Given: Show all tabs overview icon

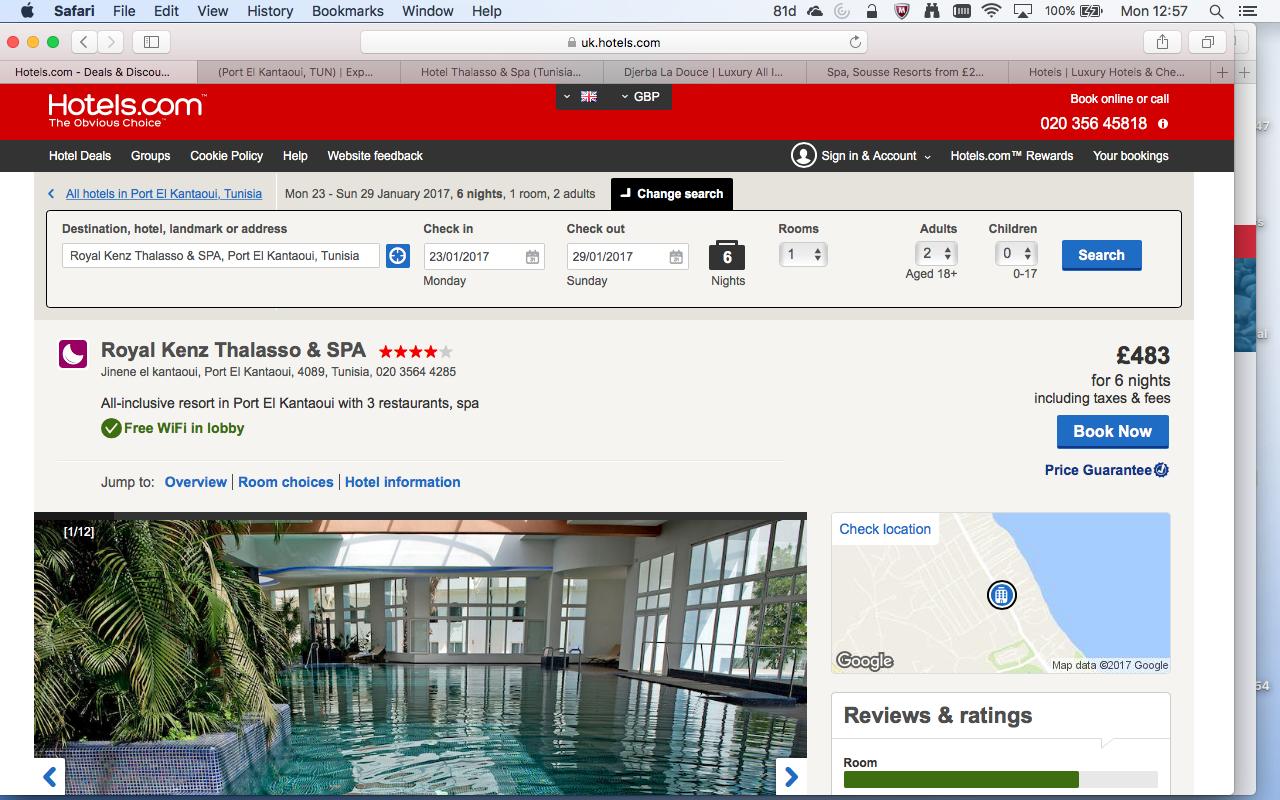Looking at the screenshot, I should (x=1207, y=42).
